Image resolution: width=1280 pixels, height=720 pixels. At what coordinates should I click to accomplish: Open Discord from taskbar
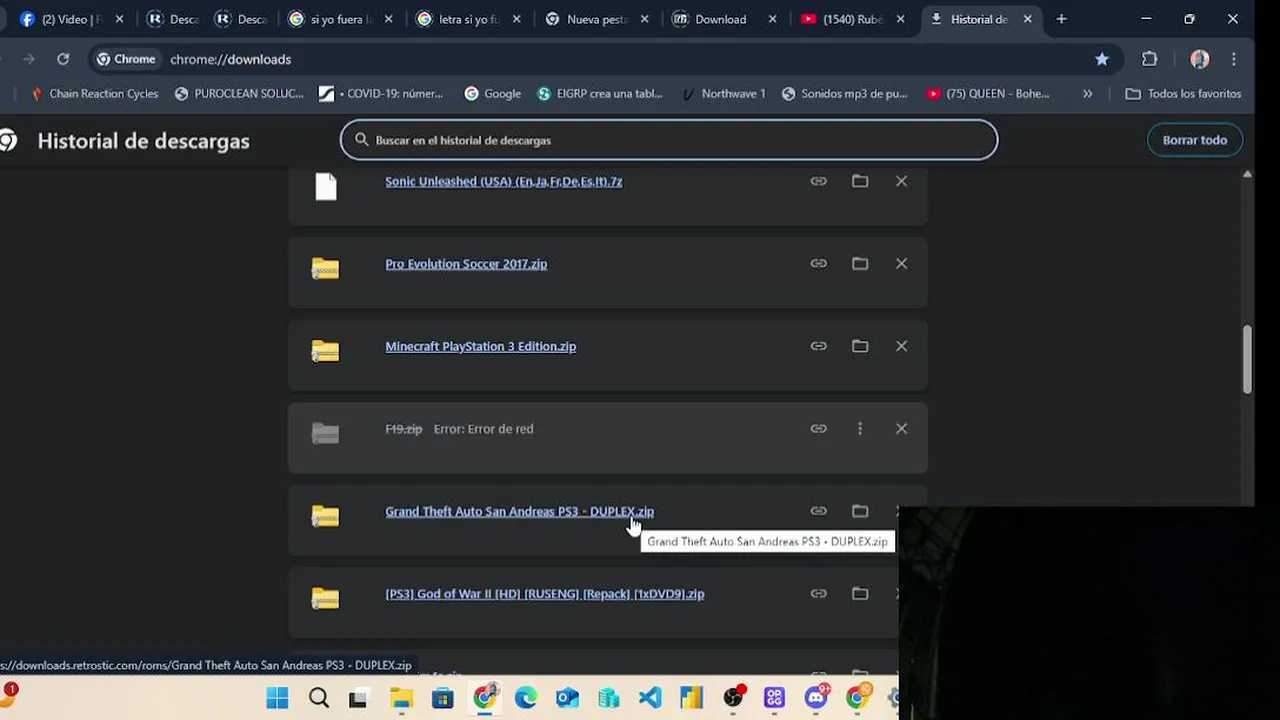pyautogui.click(x=816, y=698)
